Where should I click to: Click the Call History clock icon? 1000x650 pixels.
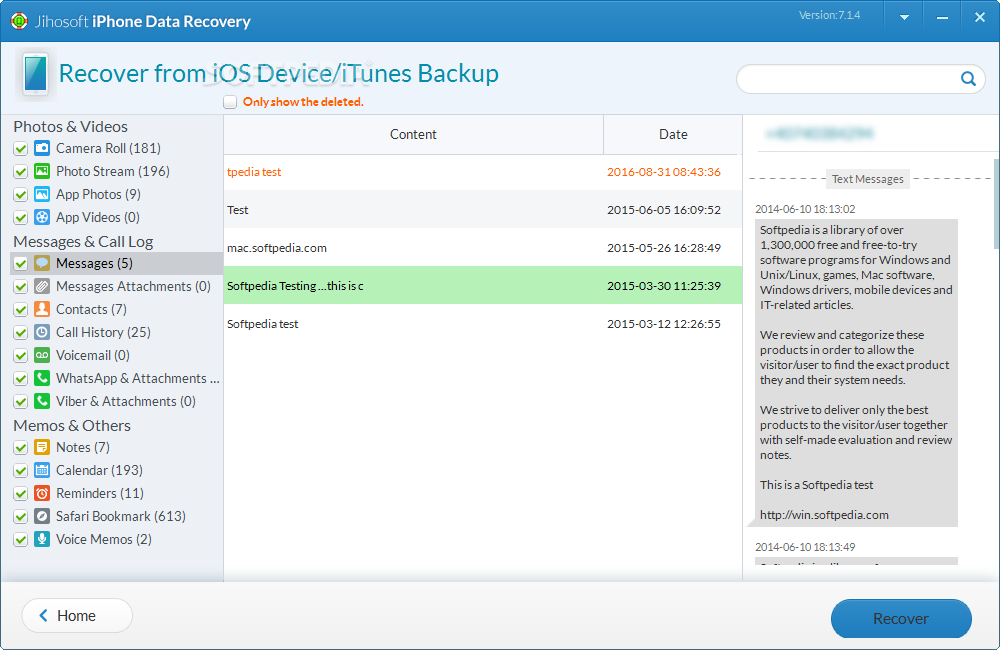tap(42, 332)
